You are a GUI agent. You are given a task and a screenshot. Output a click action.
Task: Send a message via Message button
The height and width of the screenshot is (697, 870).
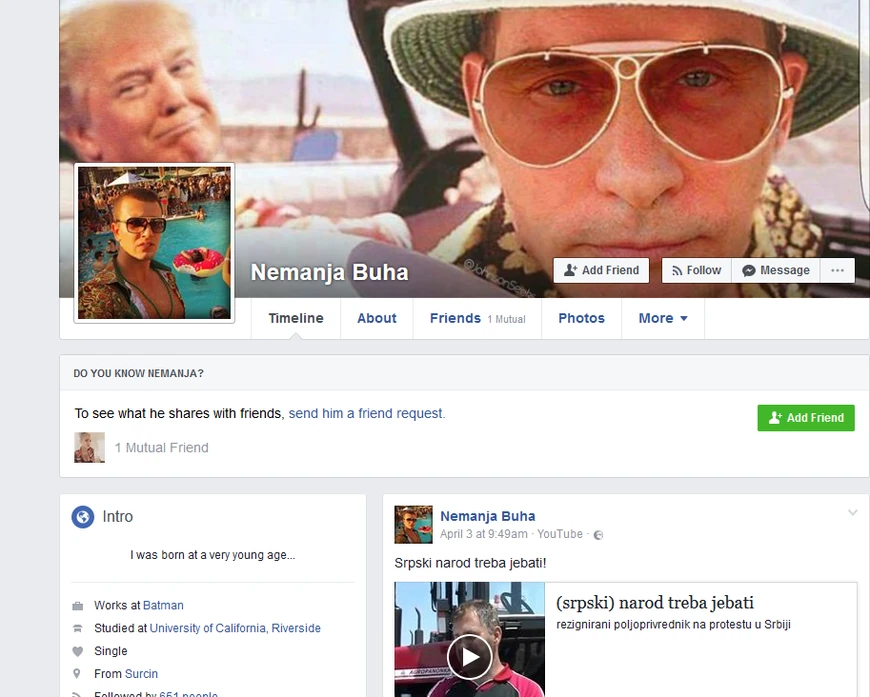click(x=776, y=270)
